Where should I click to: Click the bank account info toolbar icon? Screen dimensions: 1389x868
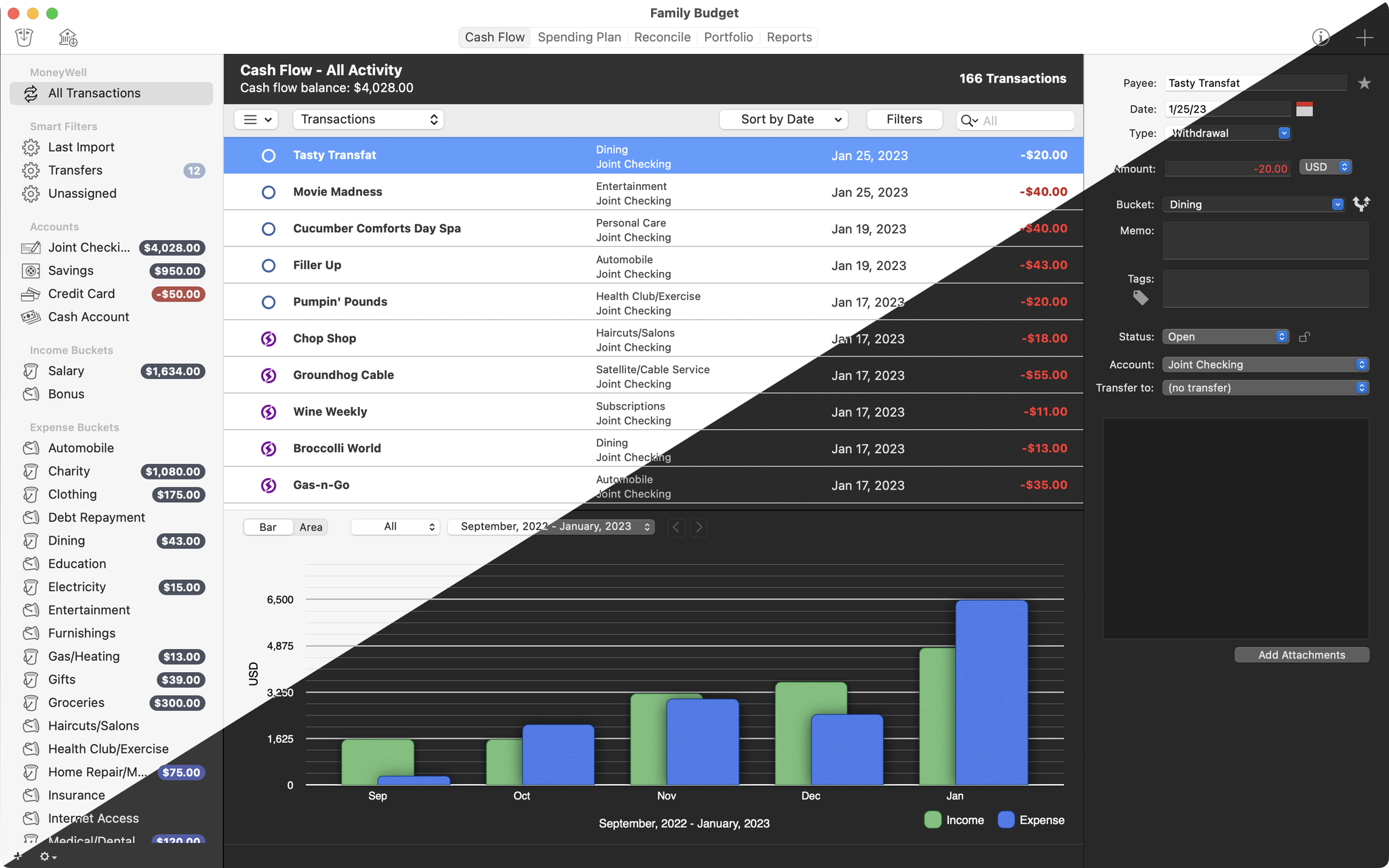(x=68, y=37)
